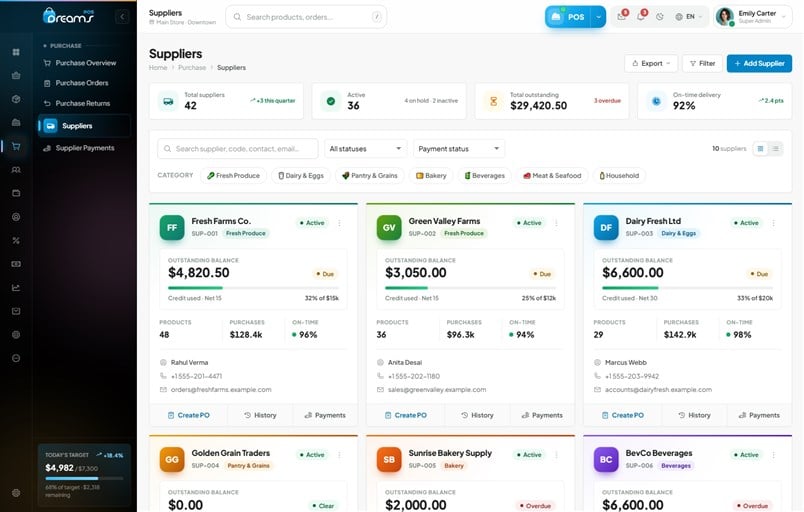Open the Emily Carter profile menu

tap(752, 17)
